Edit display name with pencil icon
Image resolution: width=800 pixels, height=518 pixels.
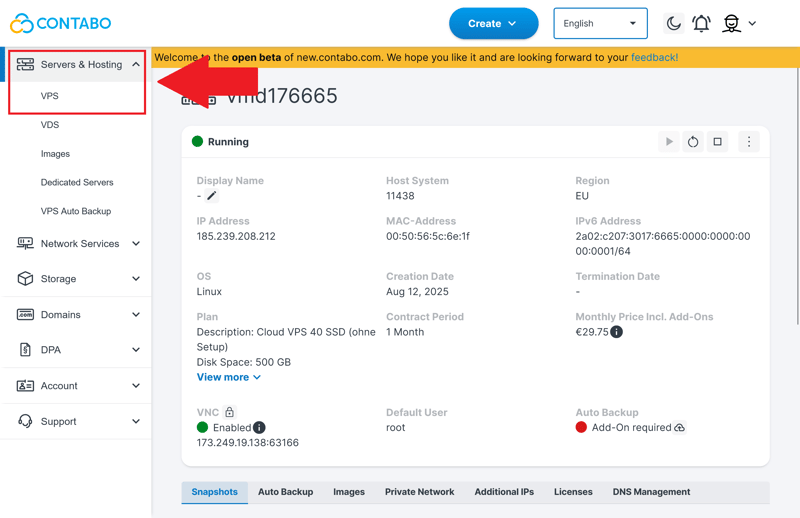point(212,196)
